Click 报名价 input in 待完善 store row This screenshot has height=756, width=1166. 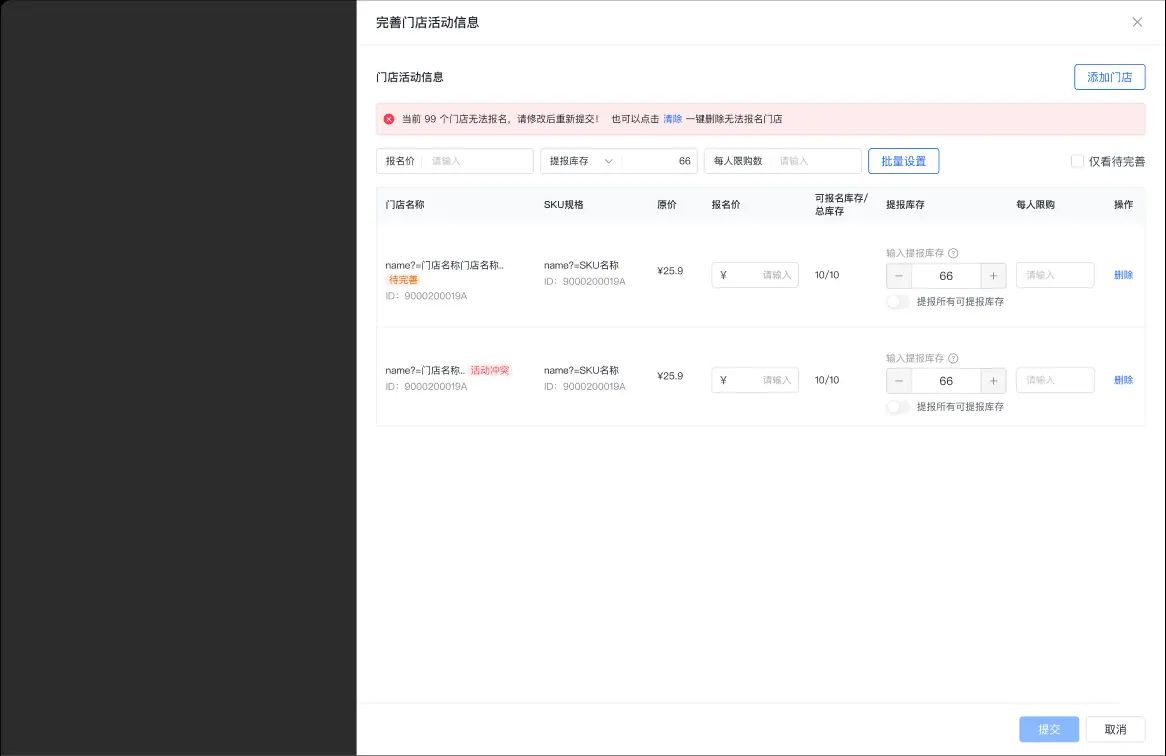point(754,275)
